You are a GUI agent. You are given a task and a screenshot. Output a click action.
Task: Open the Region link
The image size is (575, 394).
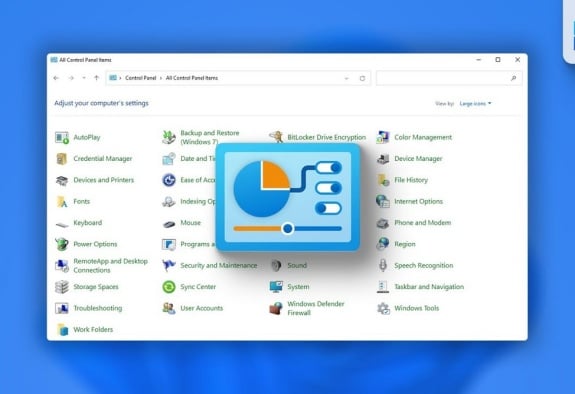[405, 244]
